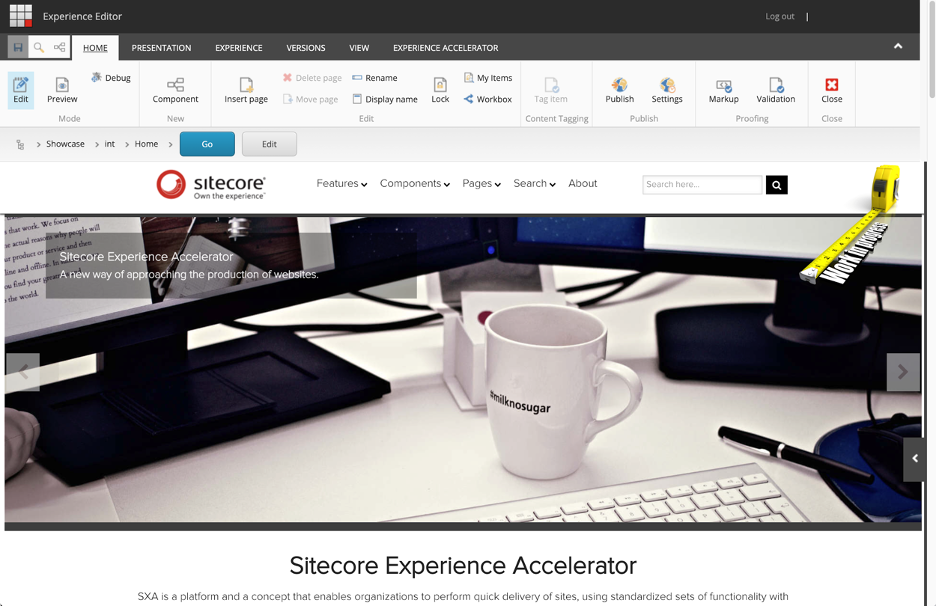Click the Component icon to add a component
This screenshot has height=606, width=936.
(175, 90)
